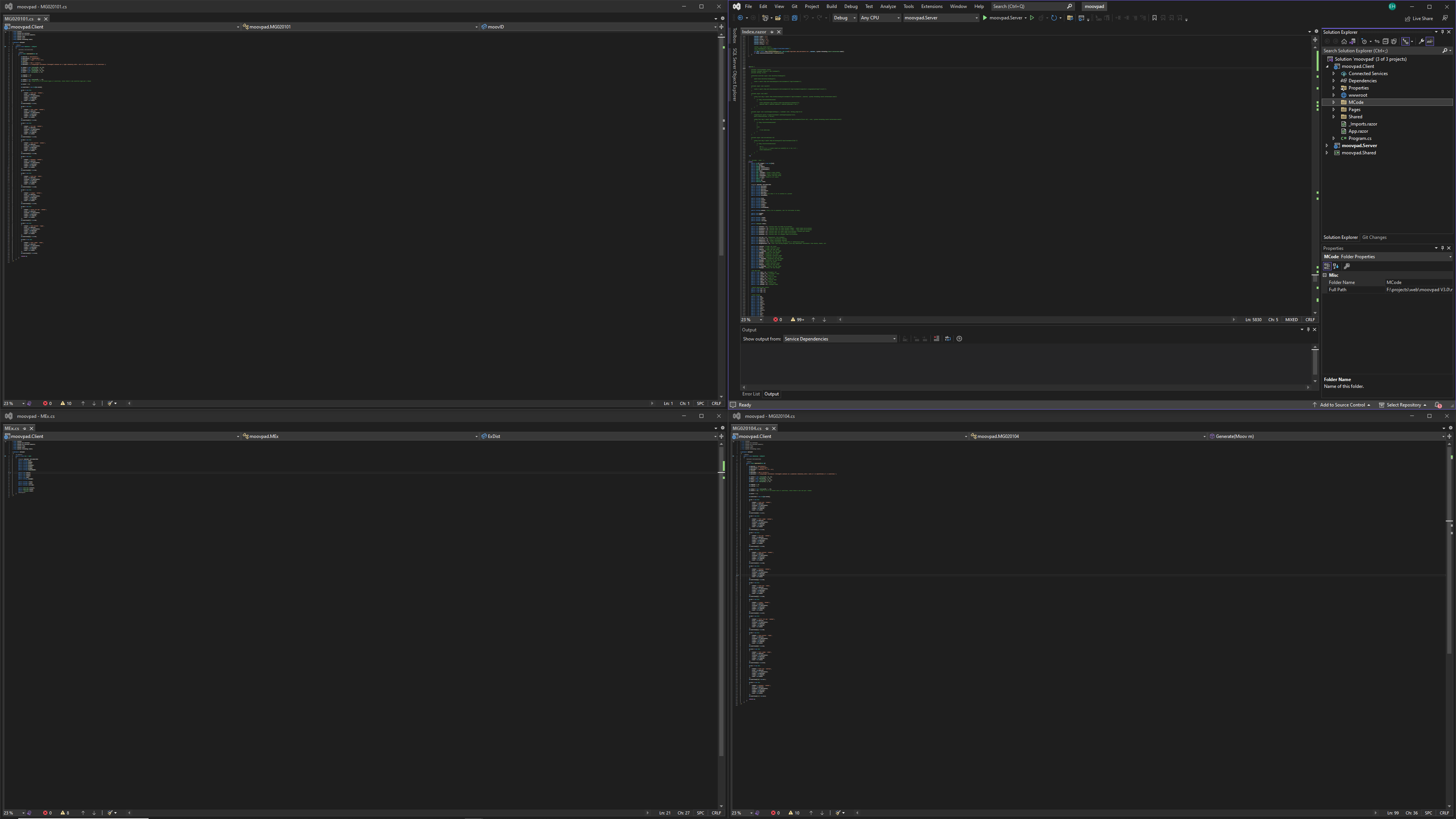Image resolution: width=1456 pixels, height=819 pixels.
Task: Toggle pin on Index.razor tab
Action: tap(772, 31)
